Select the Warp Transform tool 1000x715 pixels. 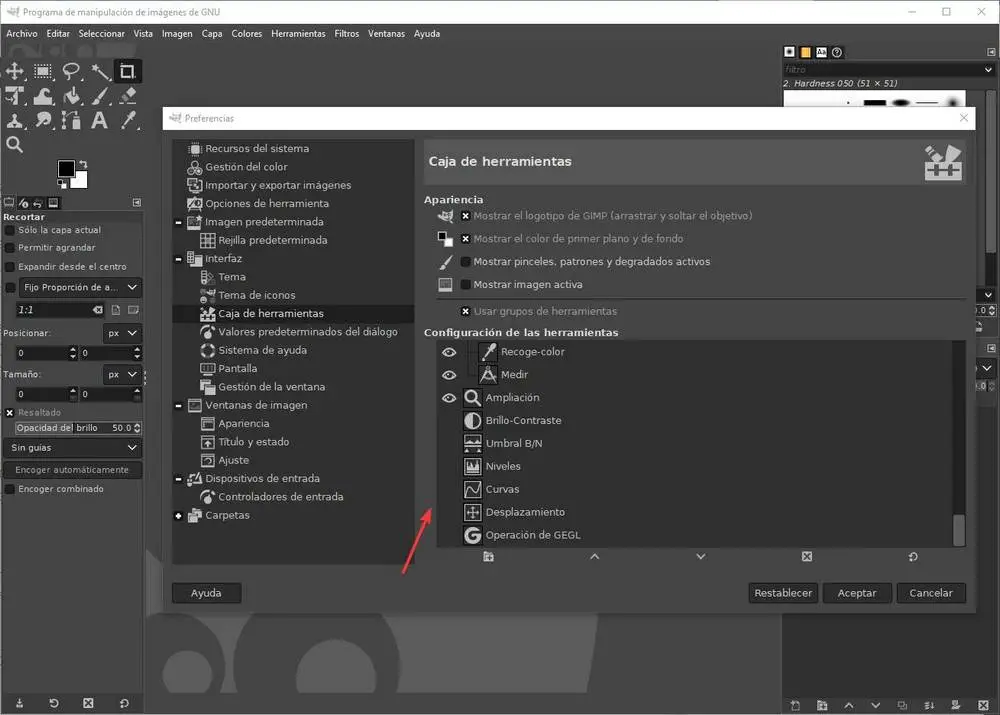click(43, 96)
